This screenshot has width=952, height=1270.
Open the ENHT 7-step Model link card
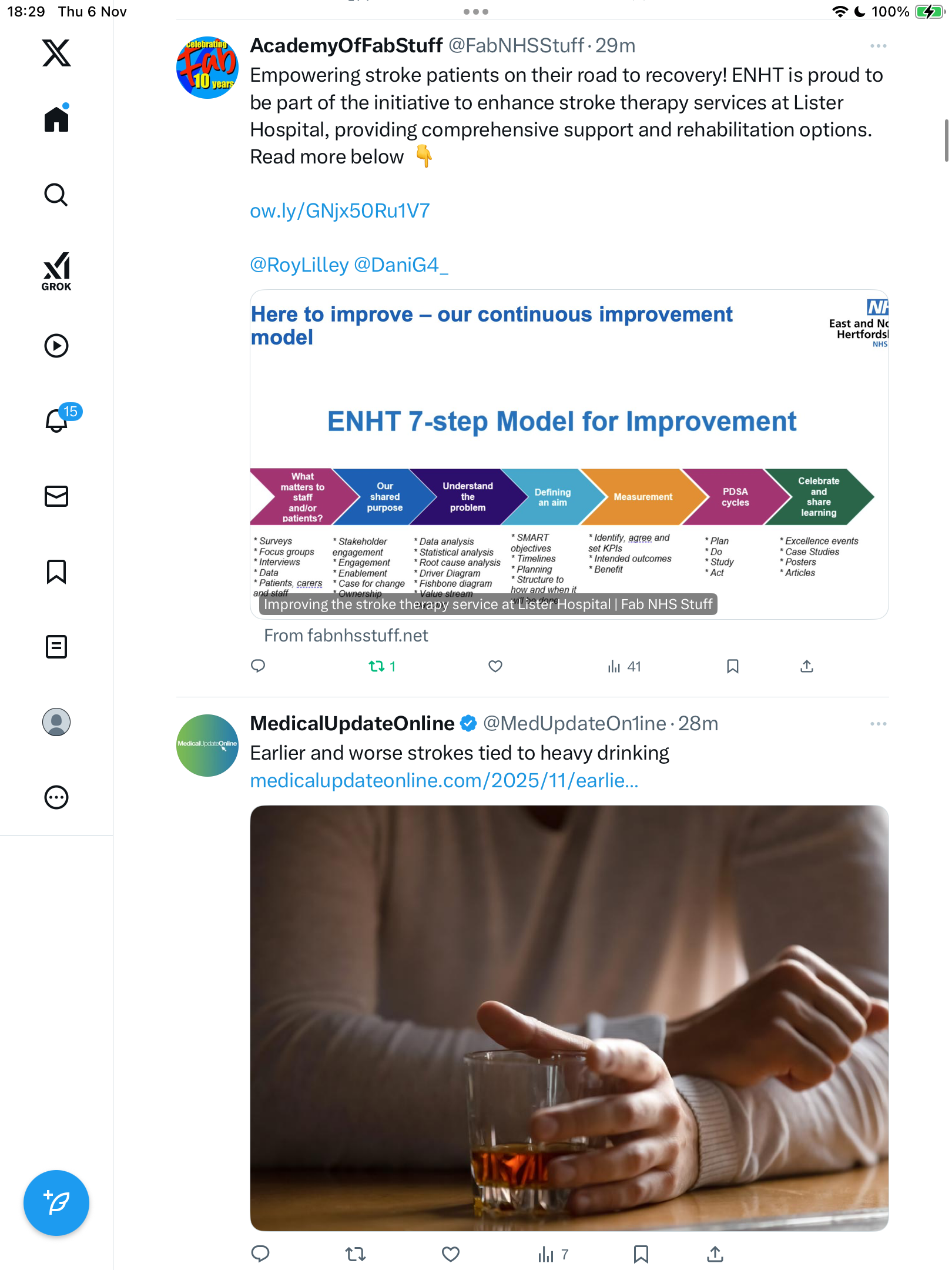point(569,454)
